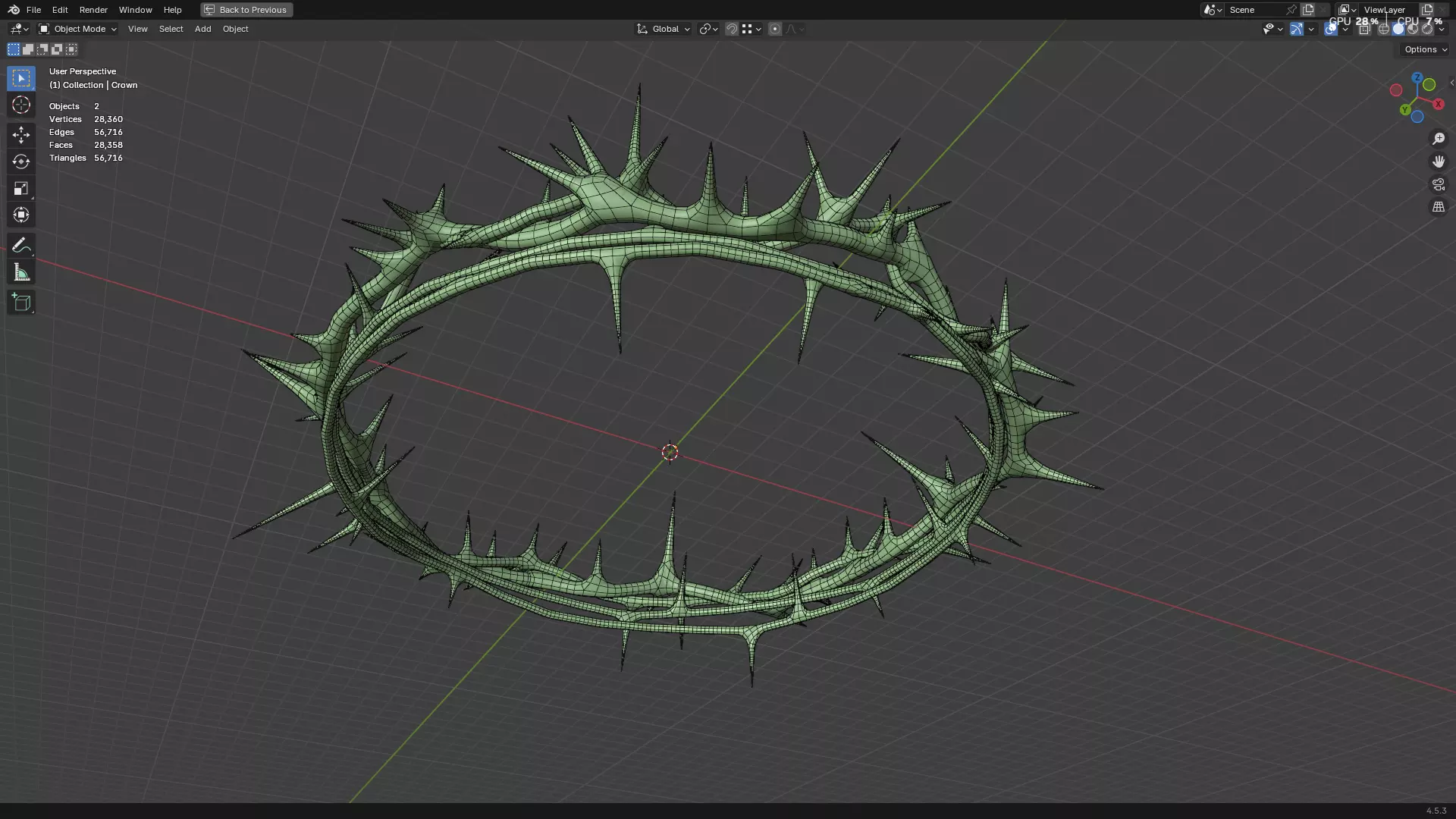1456x819 pixels.
Task: Select the Move tool
Action: [21, 135]
